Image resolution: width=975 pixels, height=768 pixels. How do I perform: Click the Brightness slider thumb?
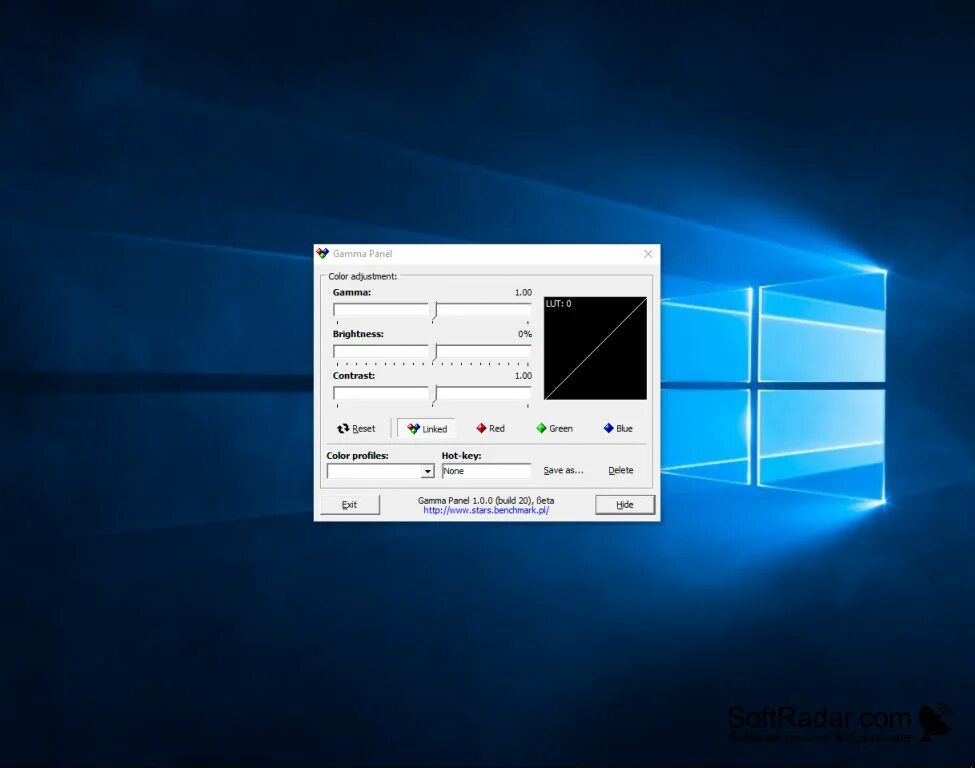tap(435, 353)
